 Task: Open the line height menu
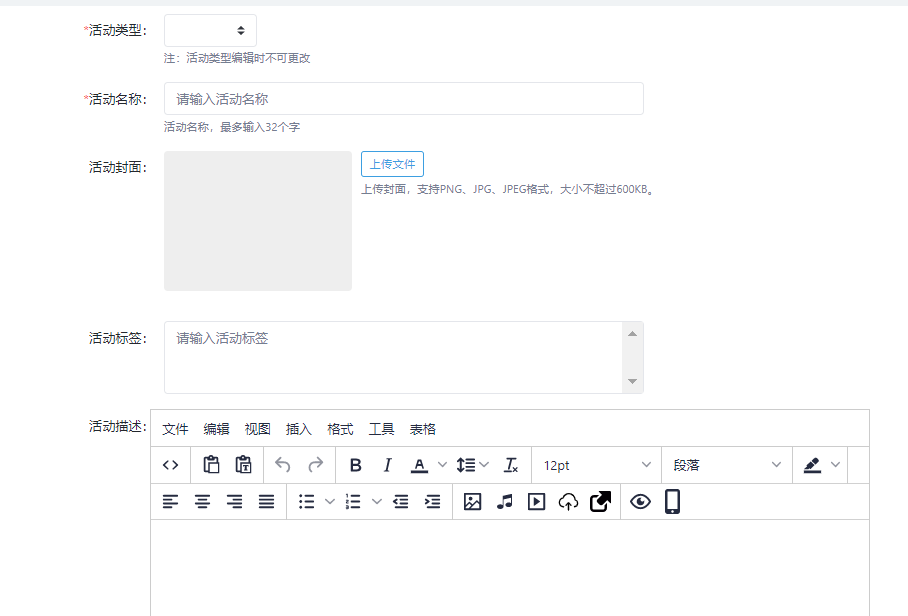tap(473, 465)
